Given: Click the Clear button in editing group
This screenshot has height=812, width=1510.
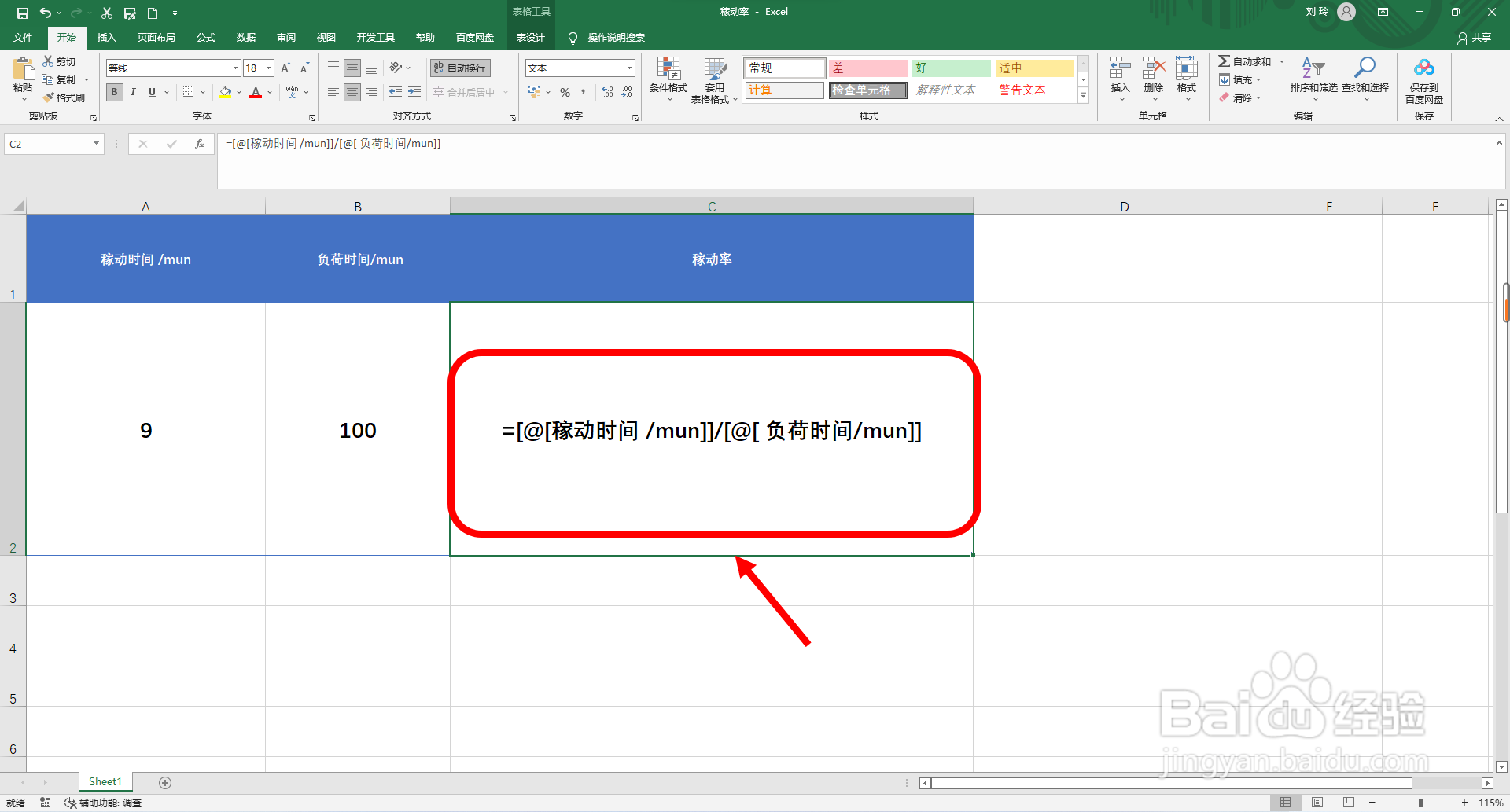Looking at the screenshot, I should pyautogui.click(x=1239, y=97).
